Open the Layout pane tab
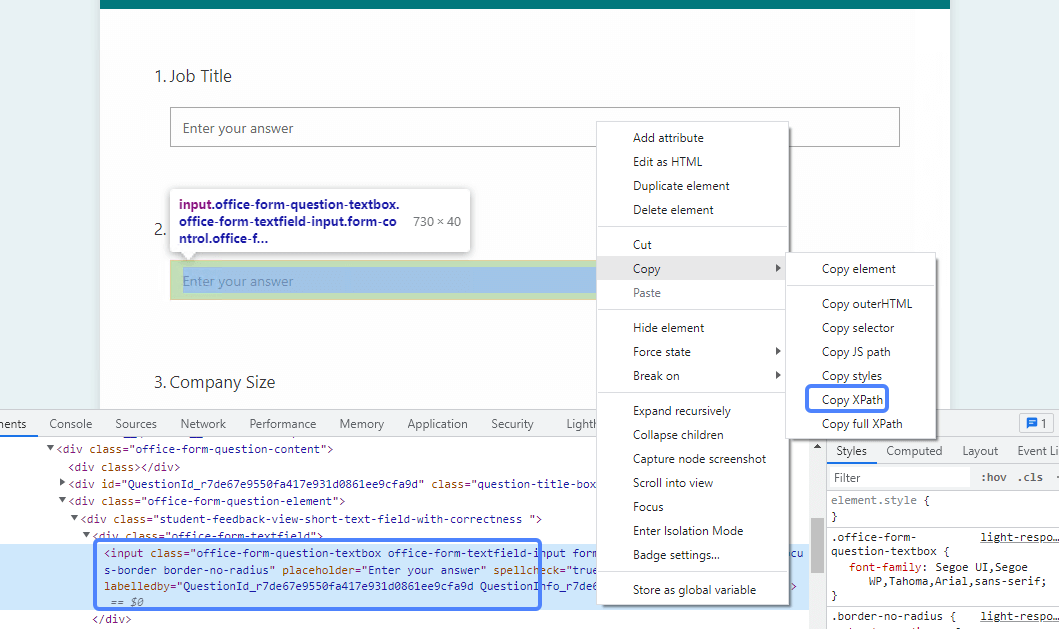This screenshot has width=1059, height=629. point(979,451)
